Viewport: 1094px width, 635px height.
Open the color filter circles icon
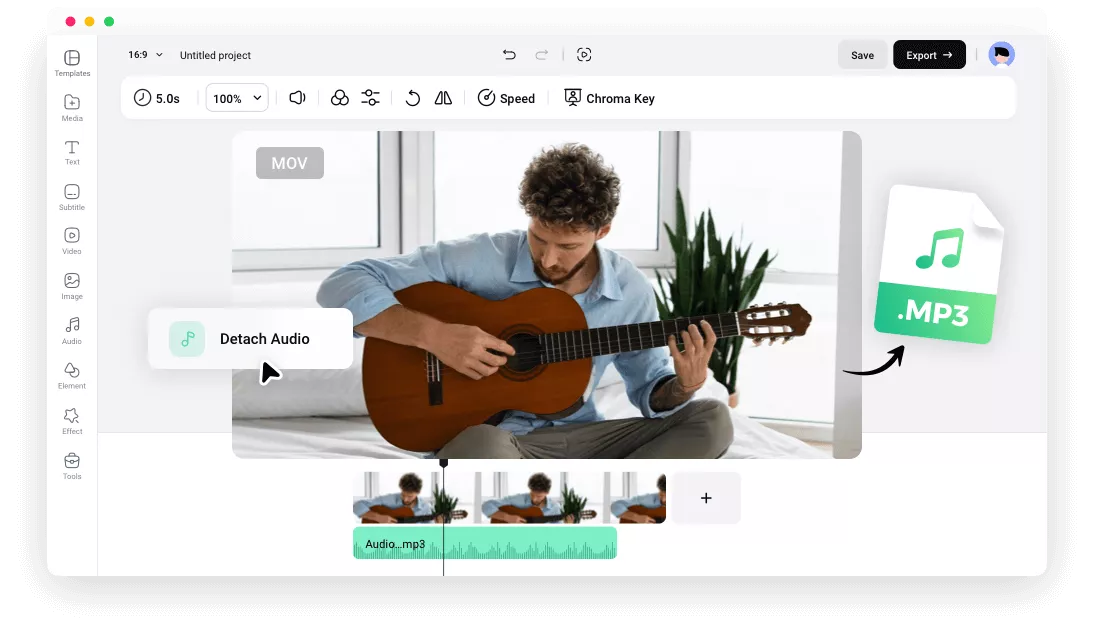340,98
